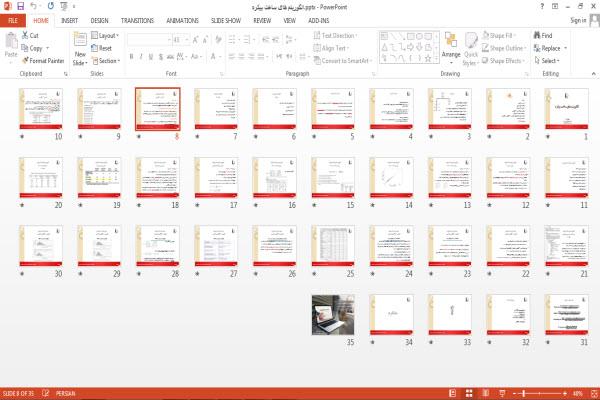The width and height of the screenshot is (600, 400).
Task: Toggle Italic formatting
Action: (141, 57)
